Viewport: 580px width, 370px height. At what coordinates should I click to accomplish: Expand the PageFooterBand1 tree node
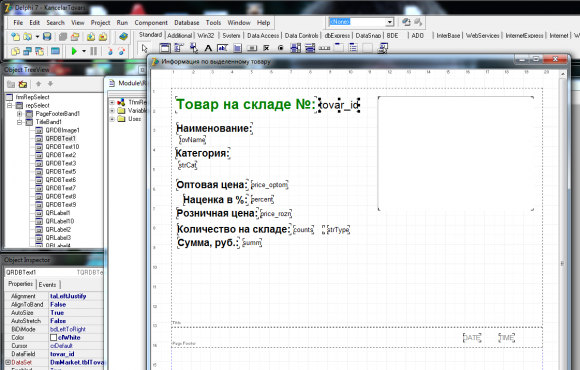(x=20, y=114)
